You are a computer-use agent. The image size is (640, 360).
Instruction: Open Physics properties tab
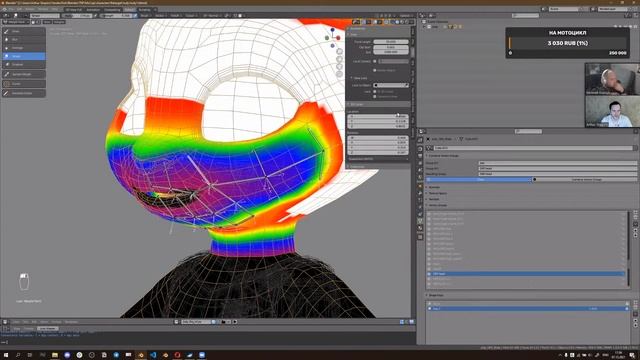(x=420, y=207)
